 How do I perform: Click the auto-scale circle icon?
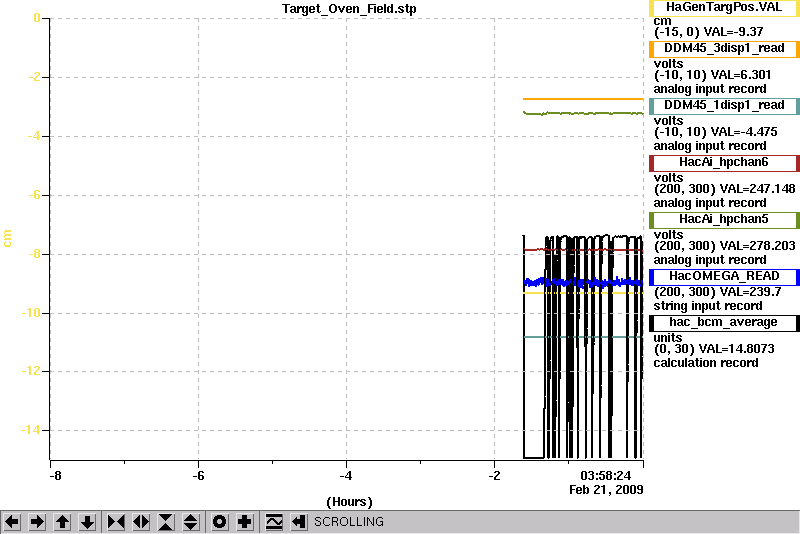(x=220, y=522)
